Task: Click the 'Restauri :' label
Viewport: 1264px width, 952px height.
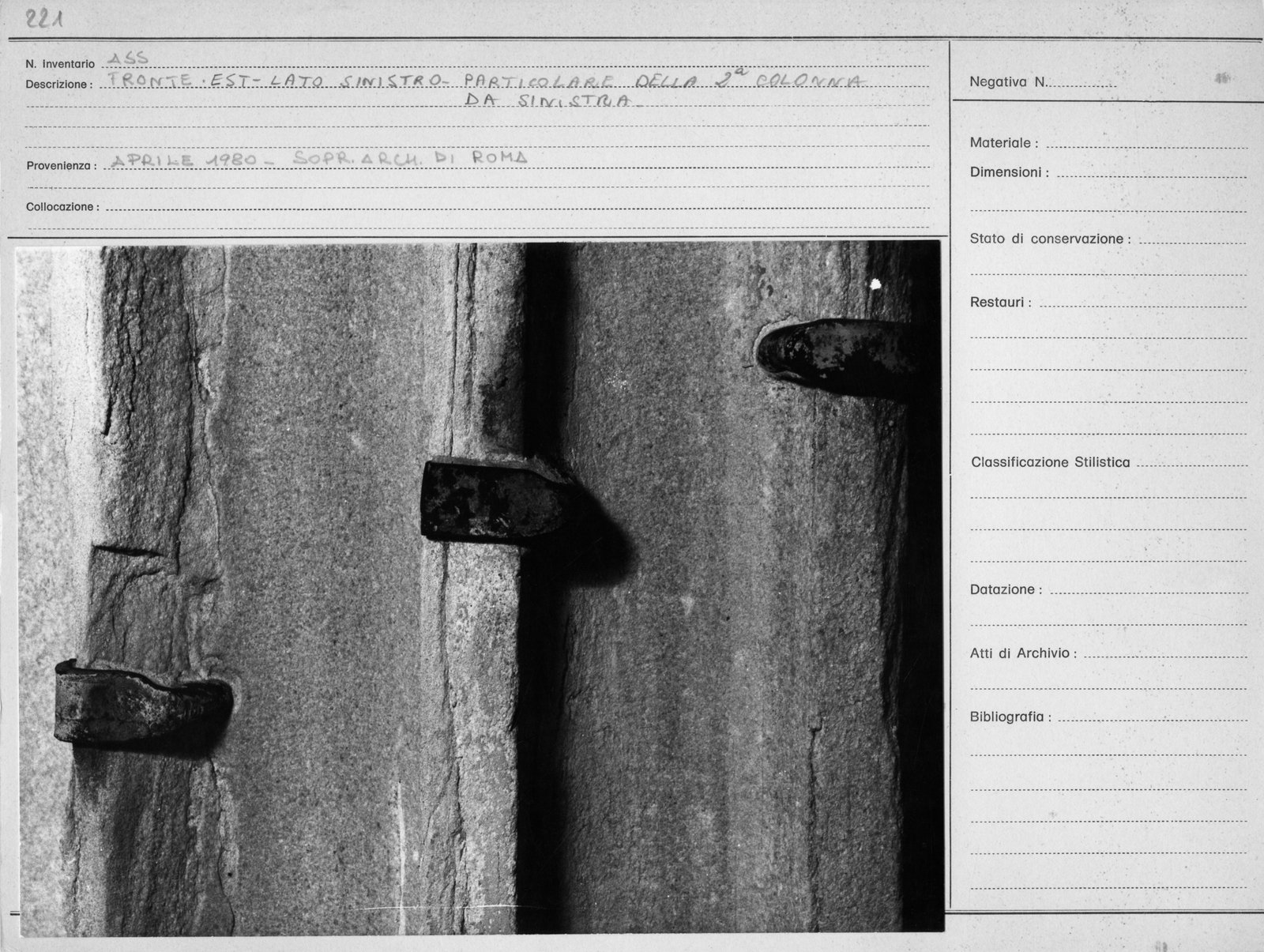Action: click(x=1000, y=303)
